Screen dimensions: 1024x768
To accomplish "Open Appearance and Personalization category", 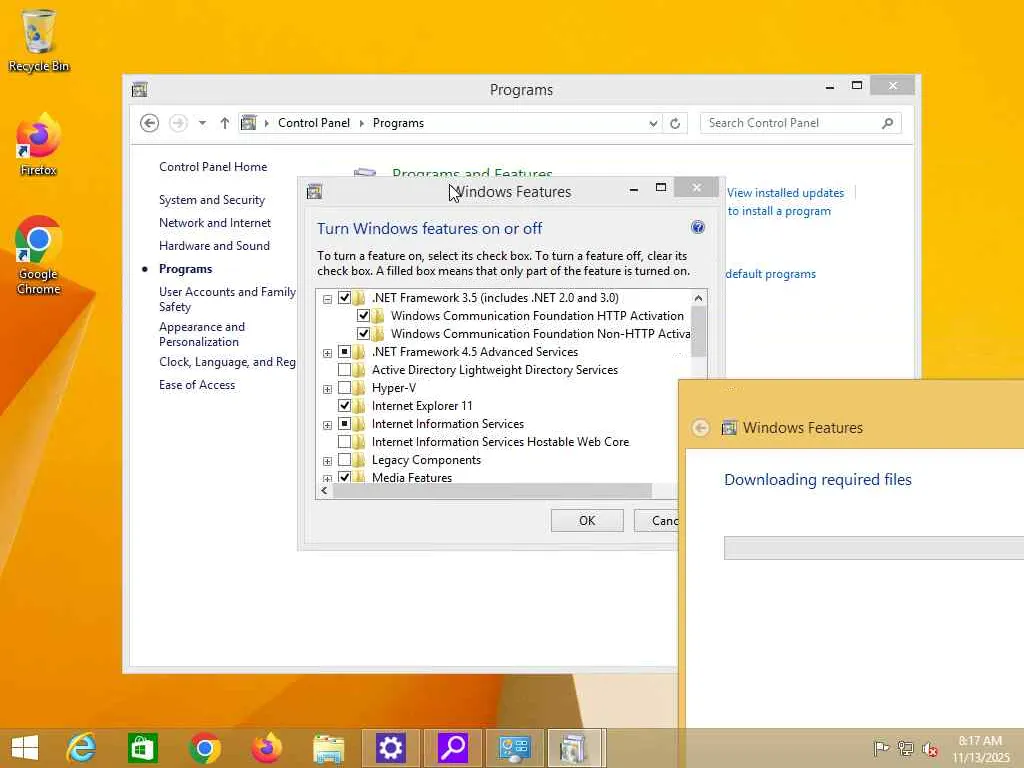I will [202, 334].
